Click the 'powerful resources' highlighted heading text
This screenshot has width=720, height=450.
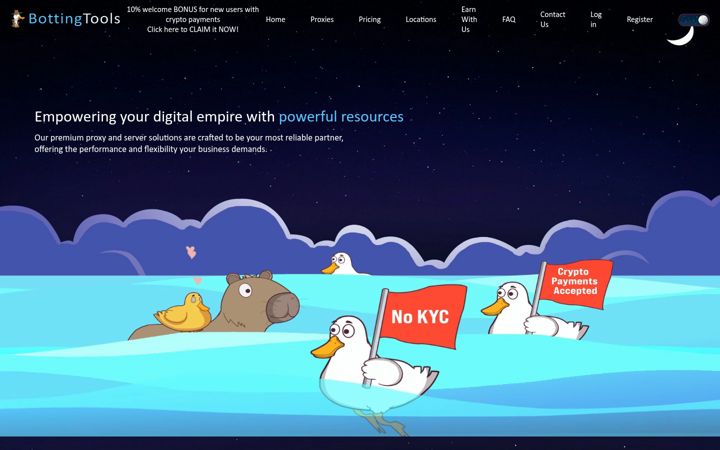point(341,117)
